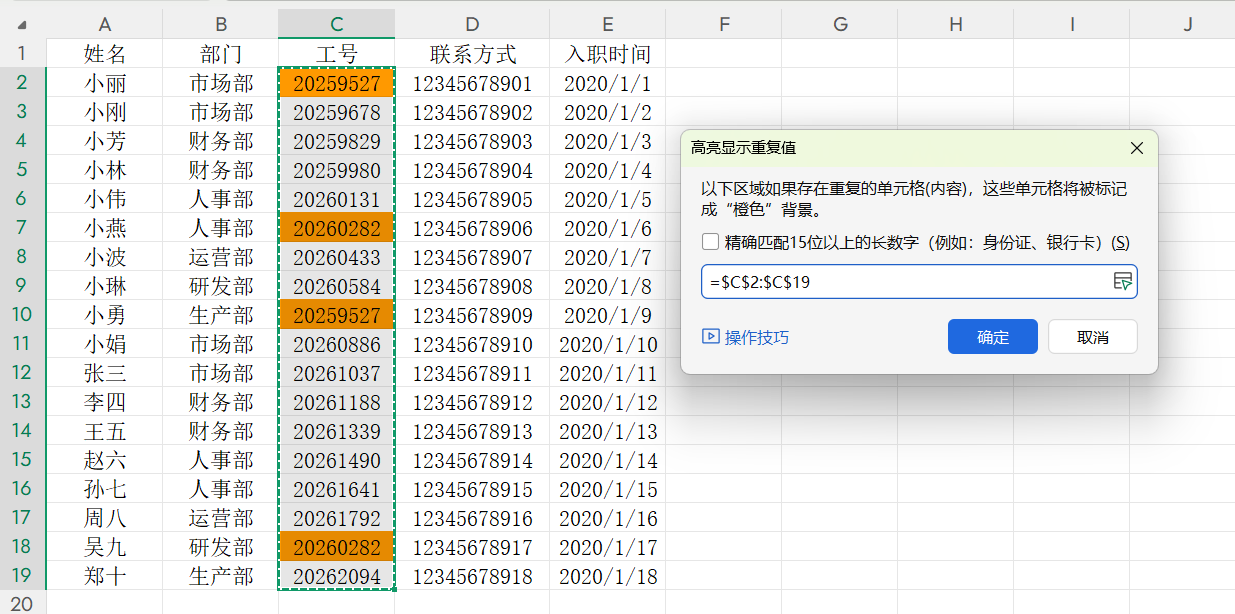Enable 精确匹配15位以上的长数字 checkbox
Image resolution: width=1235 pixels, height=614 pixels.
click(710, 242)
